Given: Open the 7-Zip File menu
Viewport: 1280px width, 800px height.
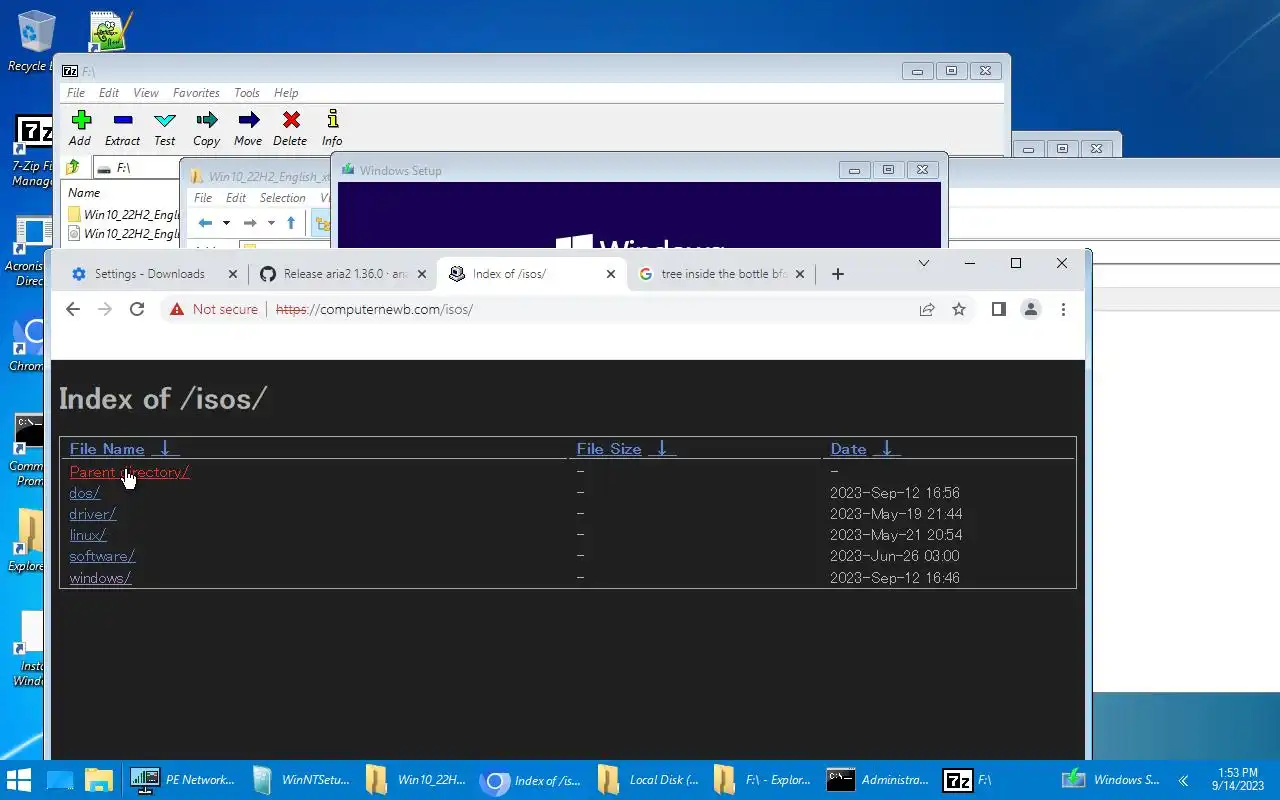Looking at the screenshot, I should pyautogui.click(x=76, y=93).
